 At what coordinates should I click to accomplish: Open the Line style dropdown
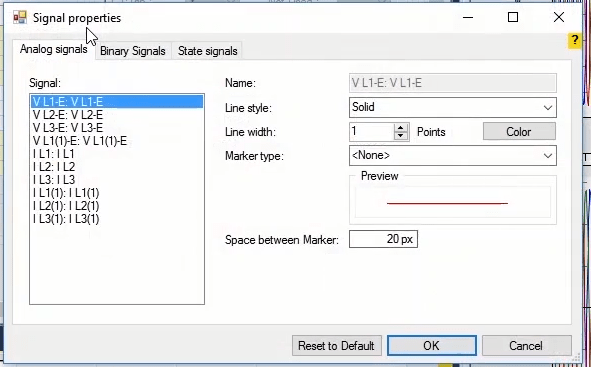point(453,107)
